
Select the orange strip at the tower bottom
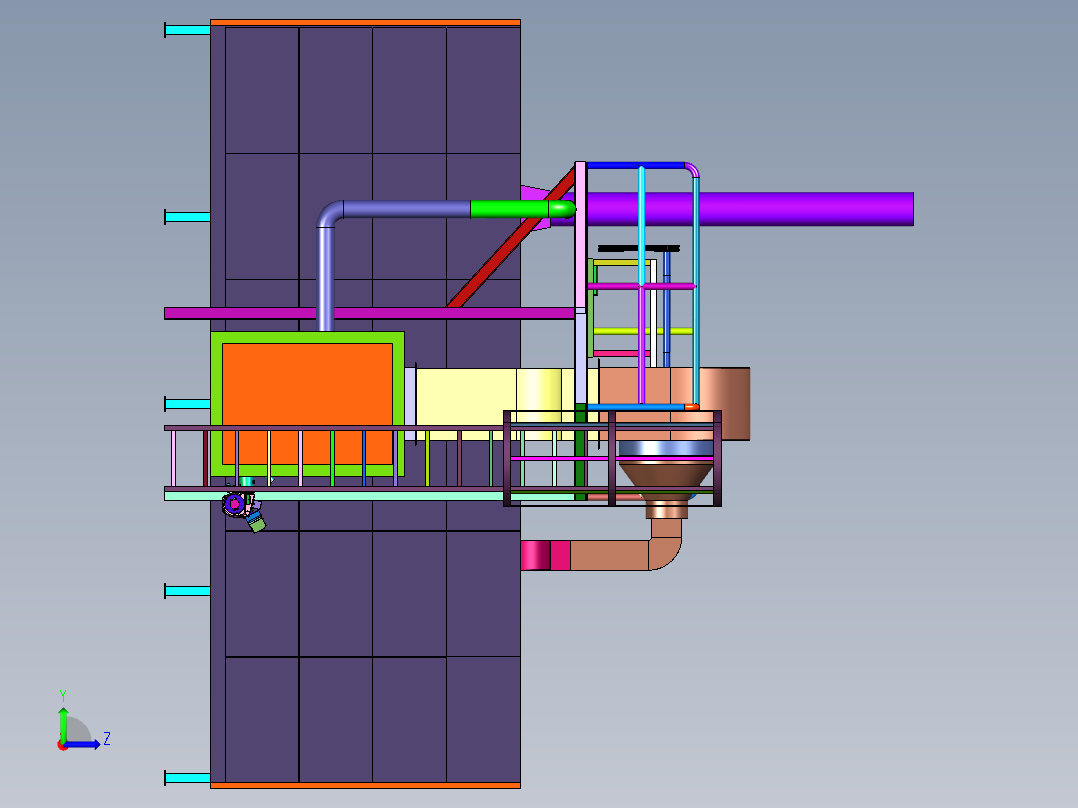coord(365,786)
